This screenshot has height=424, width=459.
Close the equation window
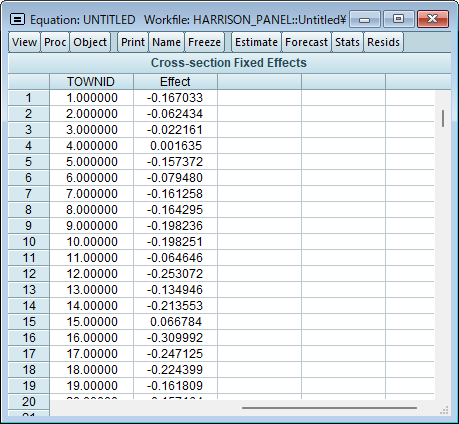[x=433, y=19]
